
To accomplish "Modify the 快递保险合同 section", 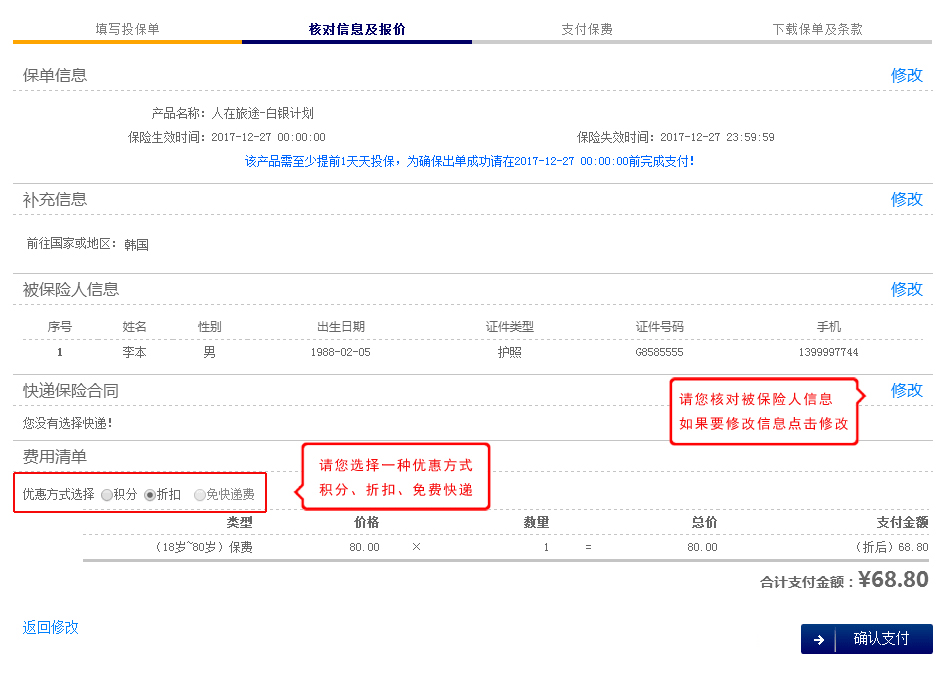I will 906,390.
